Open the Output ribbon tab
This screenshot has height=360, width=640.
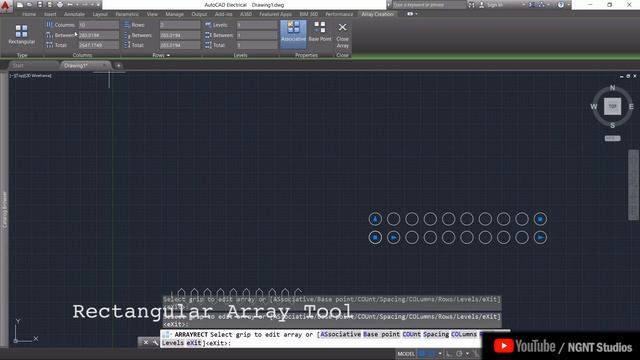tap(199, 14)
